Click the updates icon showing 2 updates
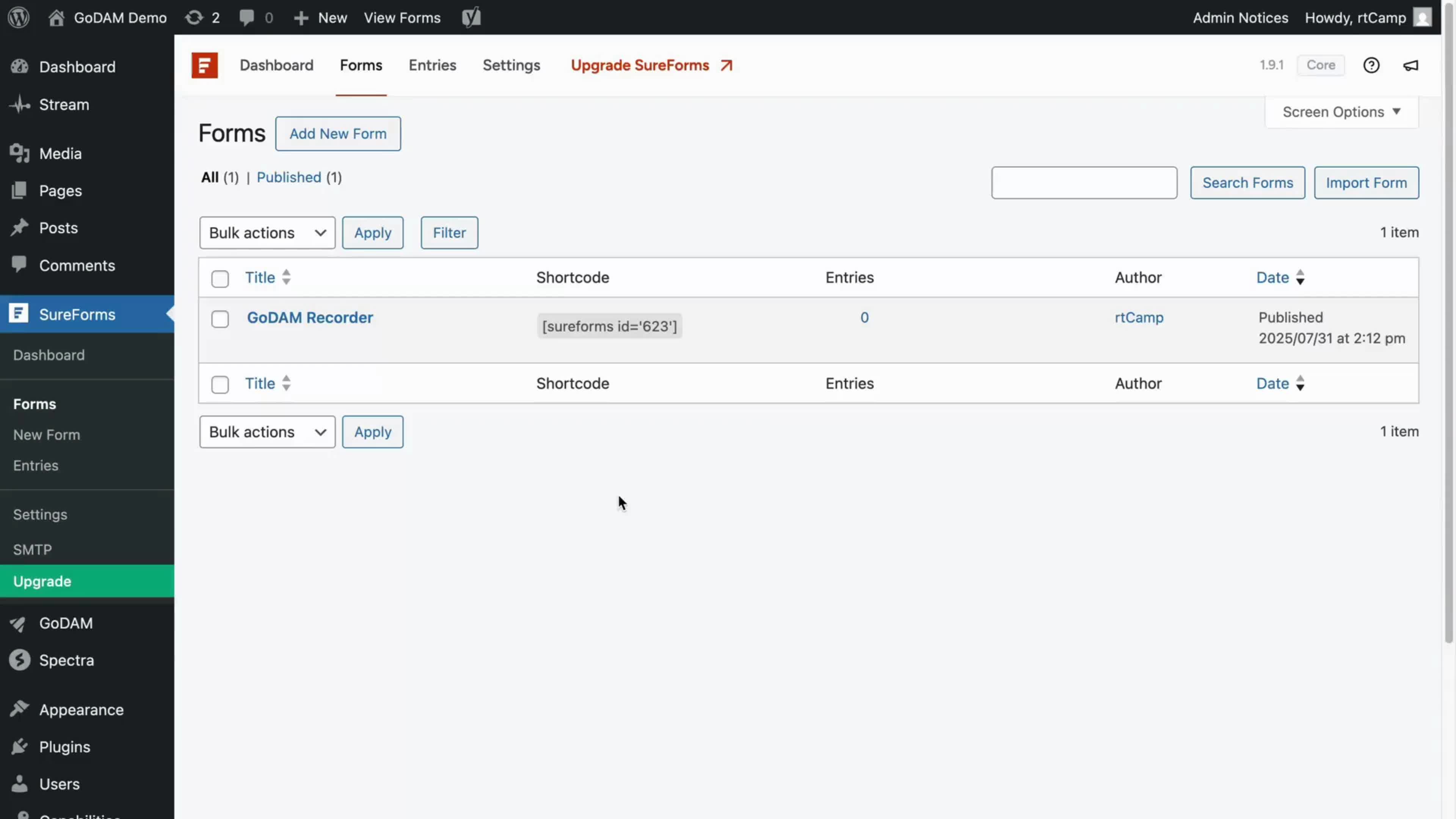Screen dimensions: 1456x819 coord(201,17)
